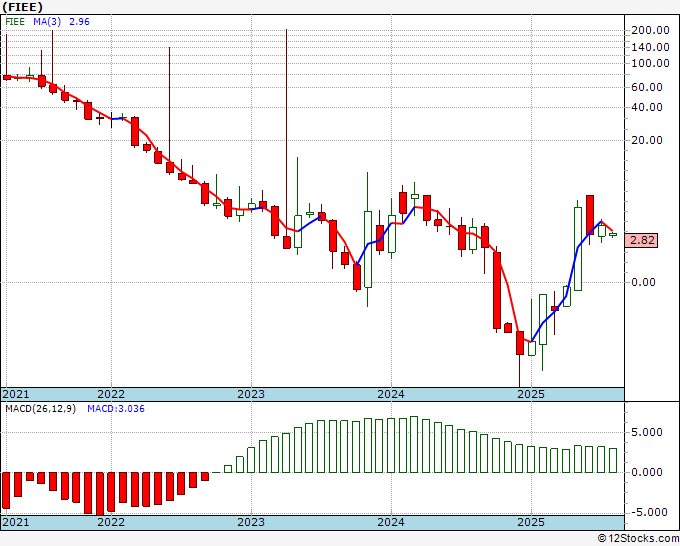Click the 2.96 moving average value

pyautogui.click(x=79, y=22)
